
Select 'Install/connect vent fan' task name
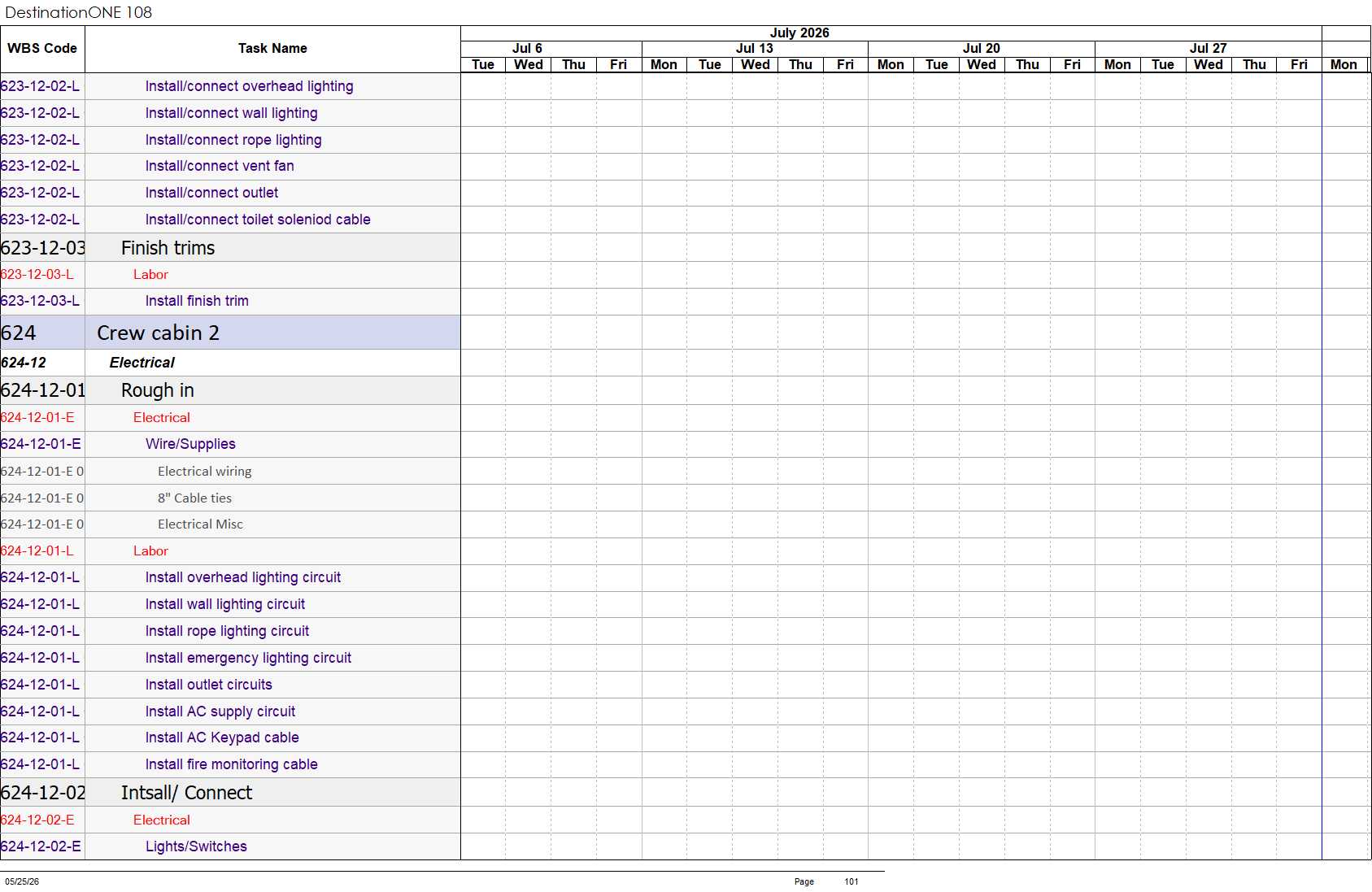tap(220, 166)
